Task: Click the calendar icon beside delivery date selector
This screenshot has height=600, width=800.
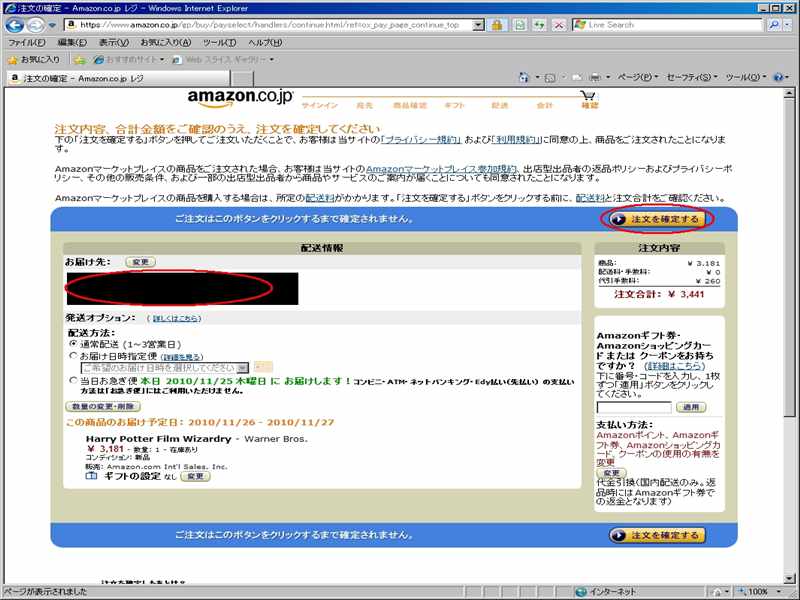Action: 263,367
